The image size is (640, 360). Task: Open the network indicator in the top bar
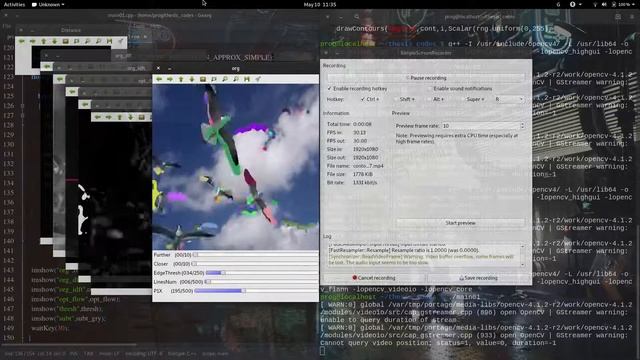pos(595,4)
